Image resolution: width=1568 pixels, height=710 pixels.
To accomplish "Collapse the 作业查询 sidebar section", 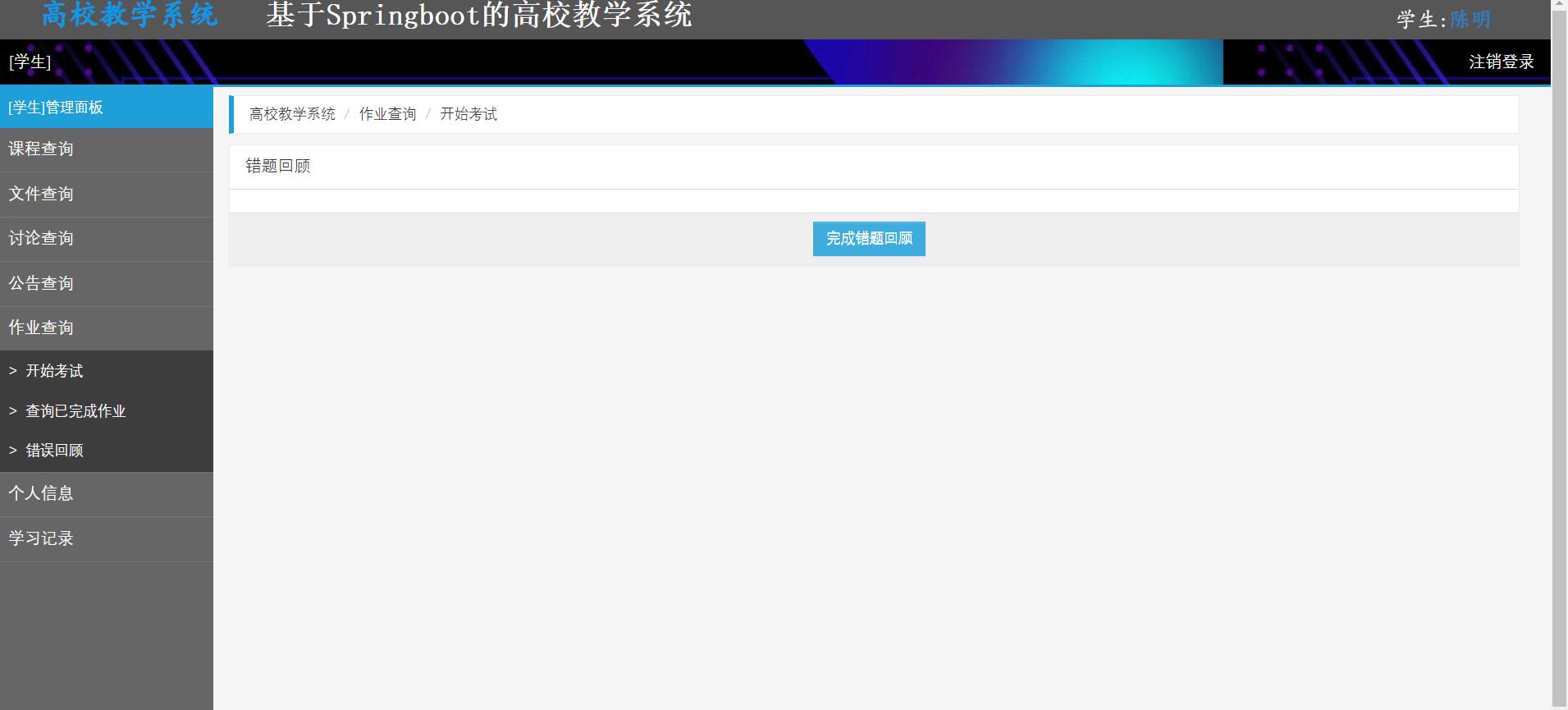I will [x=107, y=328].
